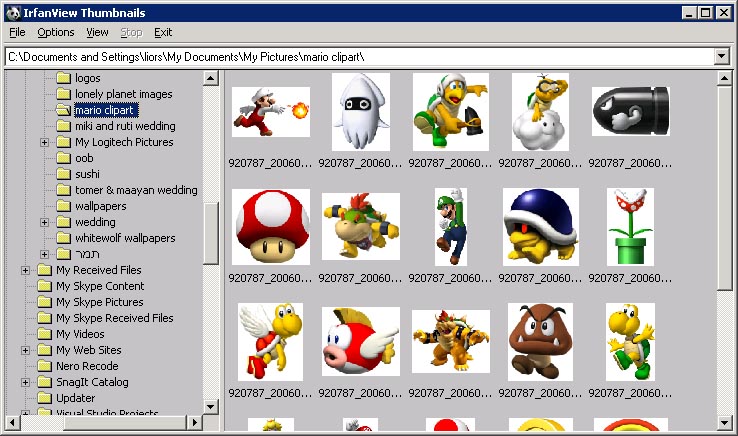Select the My Videos folder

tap(80, 334)
